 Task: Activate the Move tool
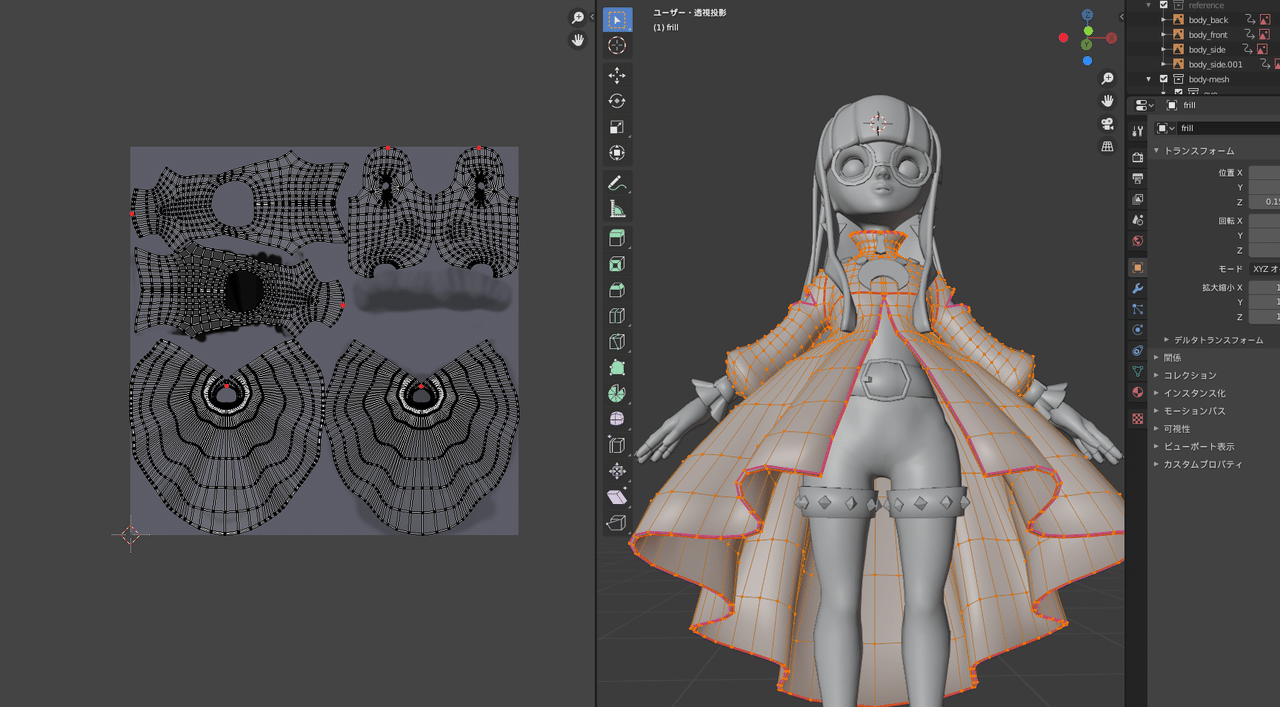617,75
